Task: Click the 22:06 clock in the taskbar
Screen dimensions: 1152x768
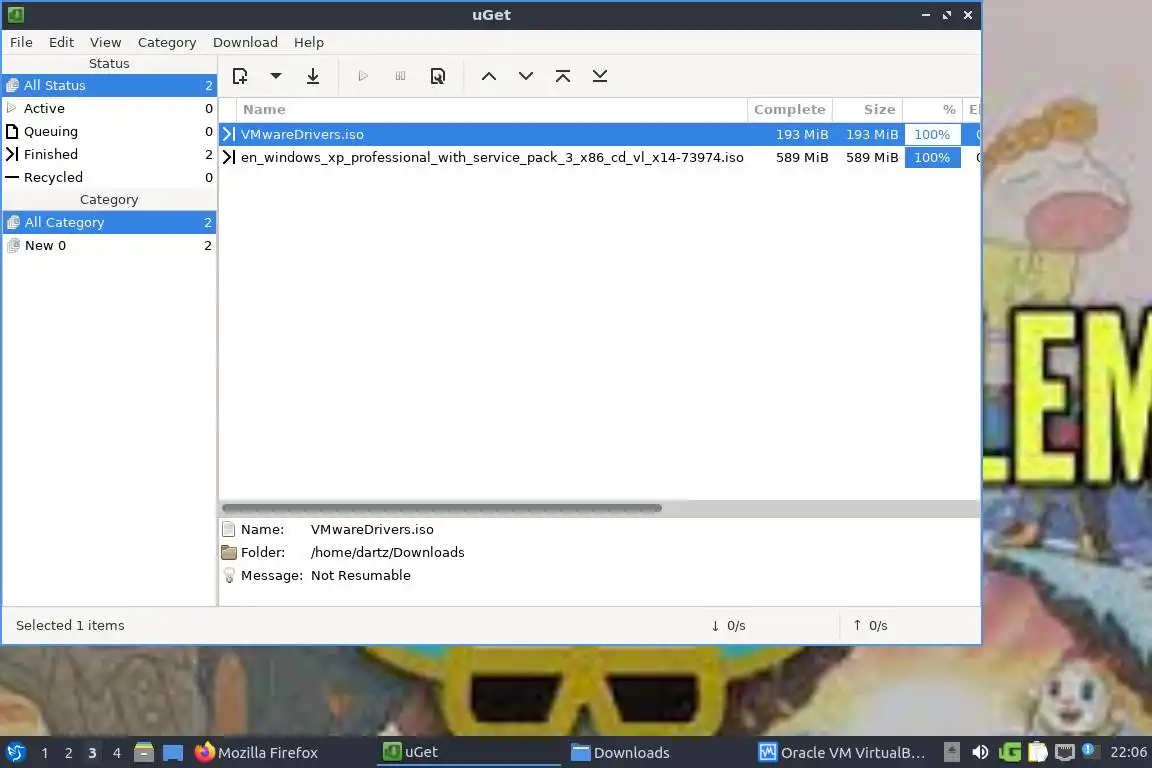Action: pyautogui.click(x=1128, y=753)
